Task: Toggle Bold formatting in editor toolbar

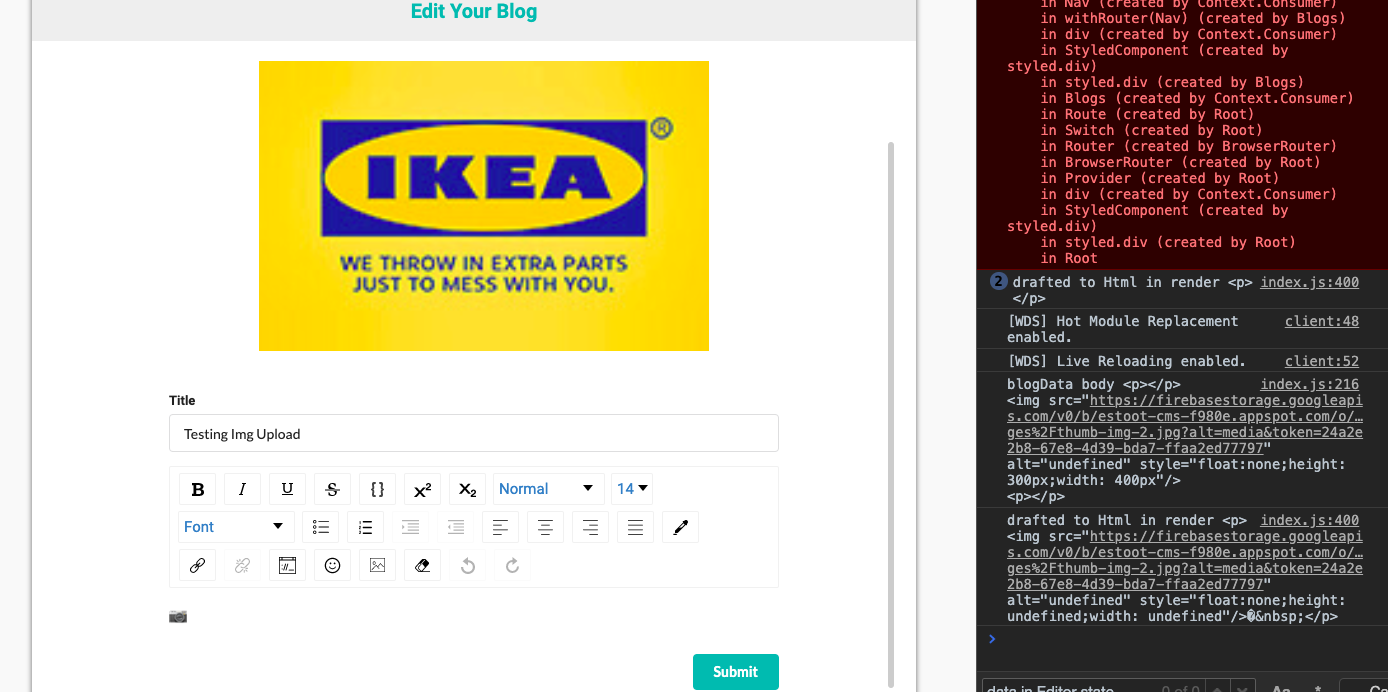Action: (x=197, y=489)
